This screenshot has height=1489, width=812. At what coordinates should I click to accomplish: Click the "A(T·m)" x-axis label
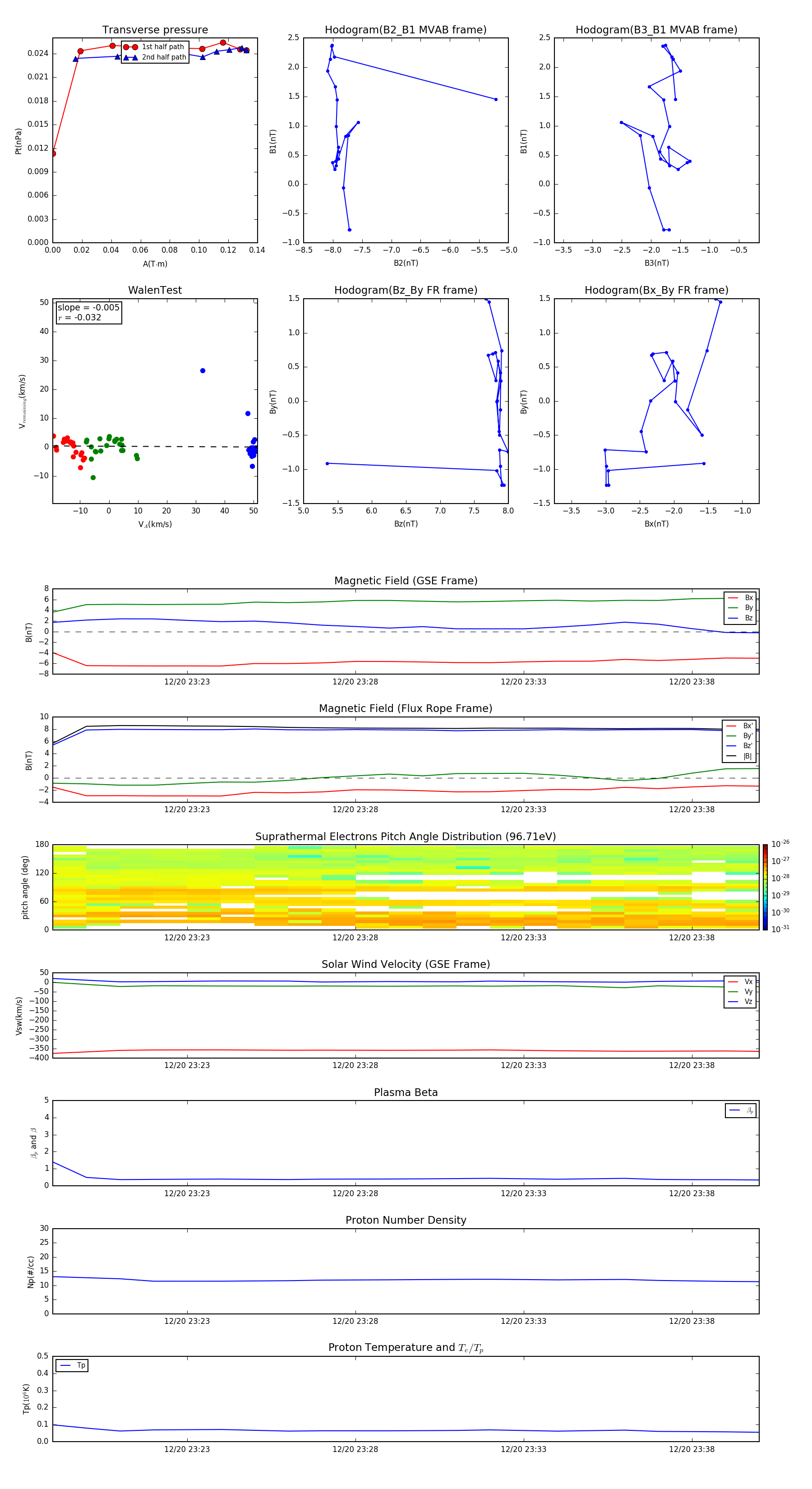click(155, 264)
